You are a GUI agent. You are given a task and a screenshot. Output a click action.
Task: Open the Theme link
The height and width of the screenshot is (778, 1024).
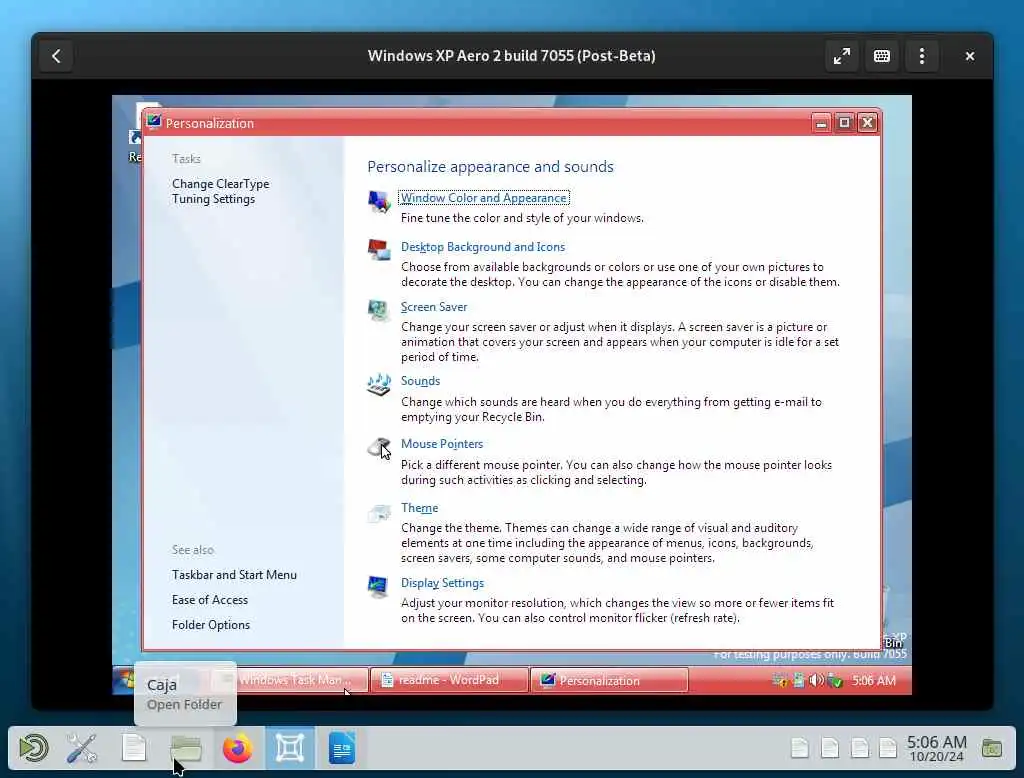tap(419, 508)
